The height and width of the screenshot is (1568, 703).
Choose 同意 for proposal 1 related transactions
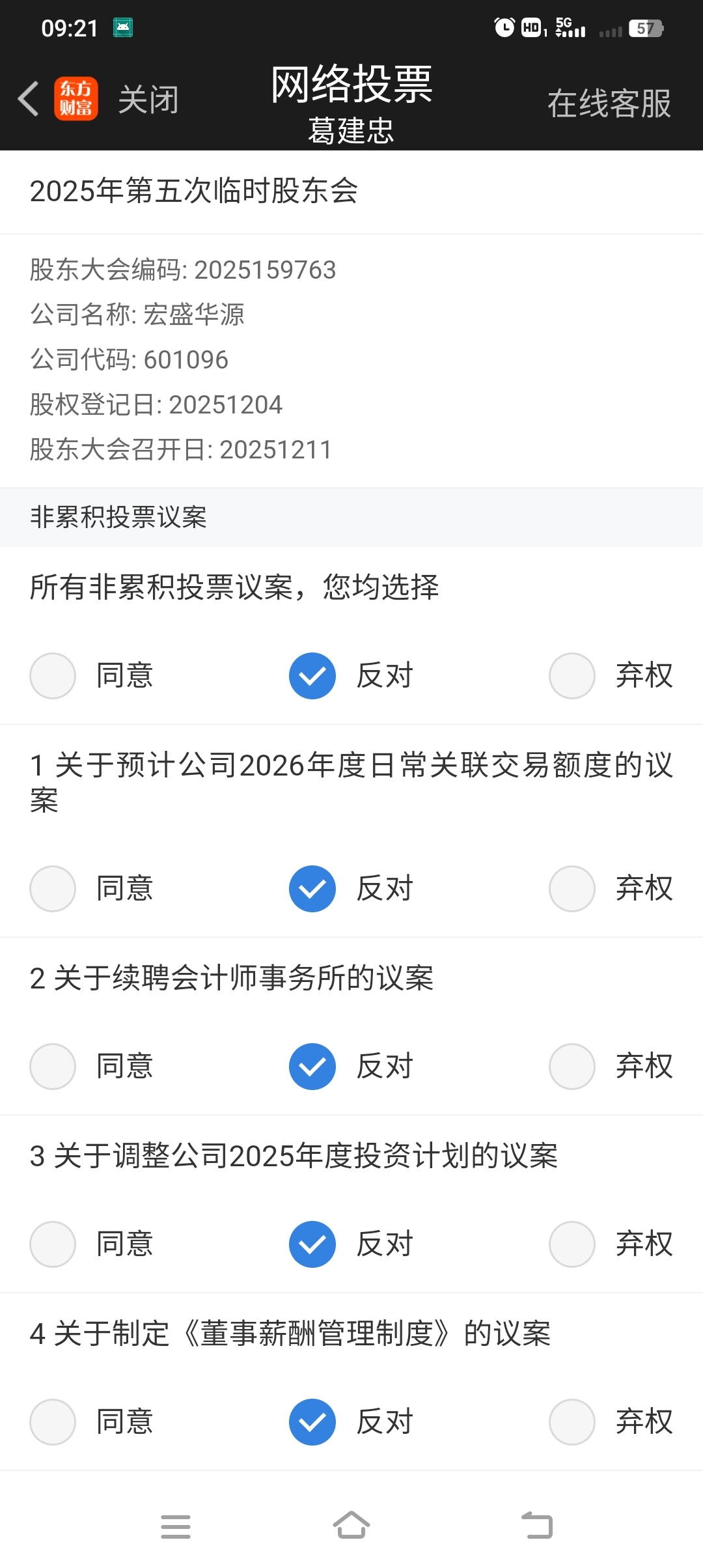click(x=53, y=889)
